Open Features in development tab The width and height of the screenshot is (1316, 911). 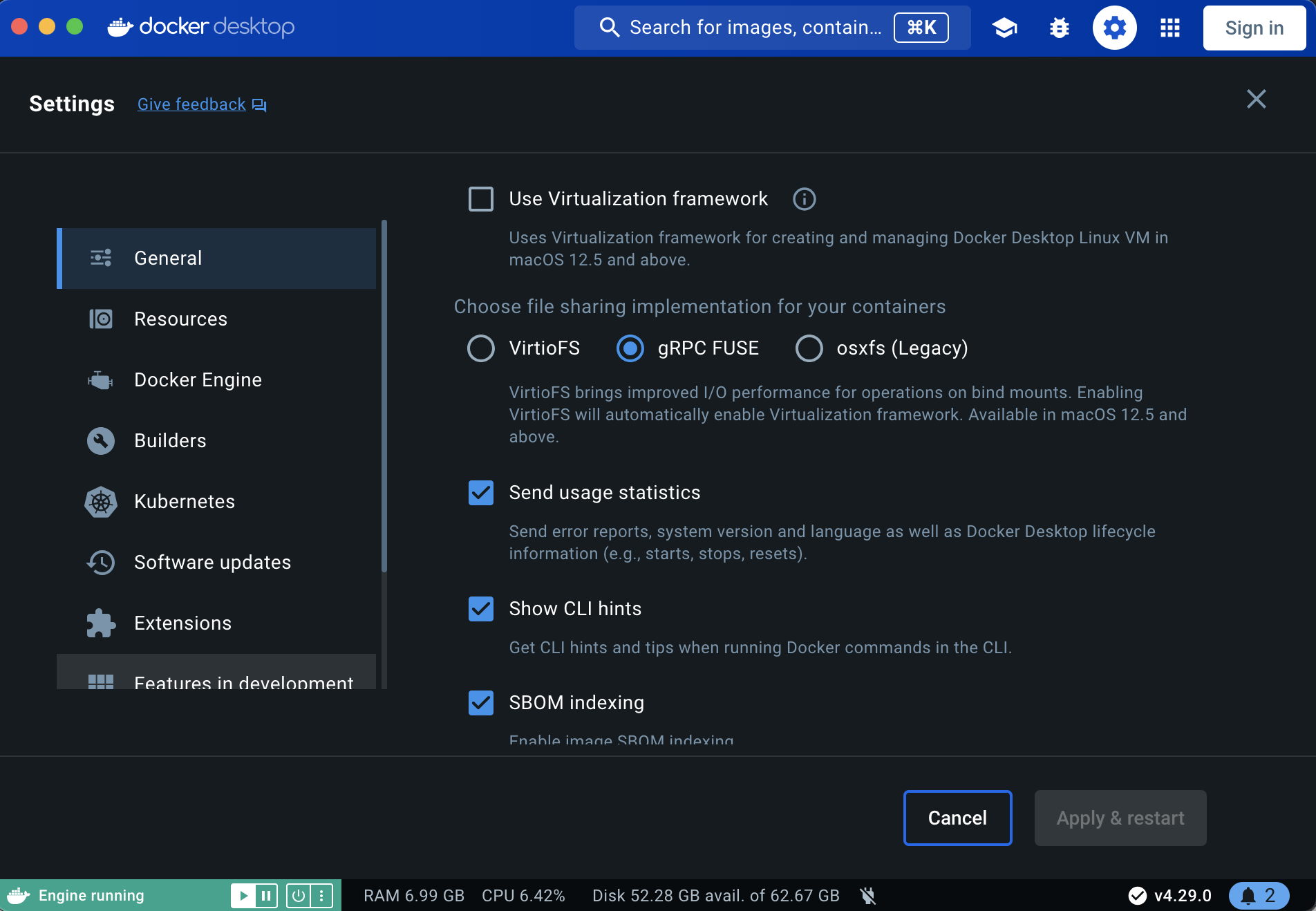pos(216,672)
